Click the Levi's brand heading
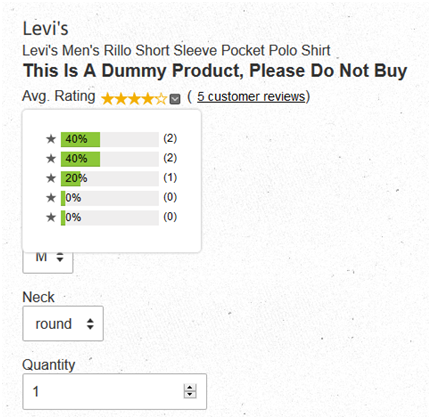429x419 pixels. 45,28
